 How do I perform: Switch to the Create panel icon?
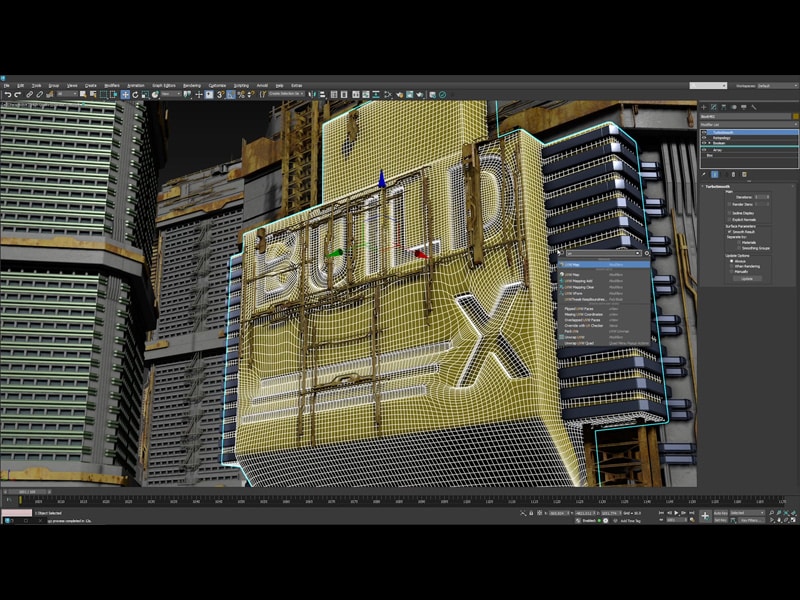point(704,107)
